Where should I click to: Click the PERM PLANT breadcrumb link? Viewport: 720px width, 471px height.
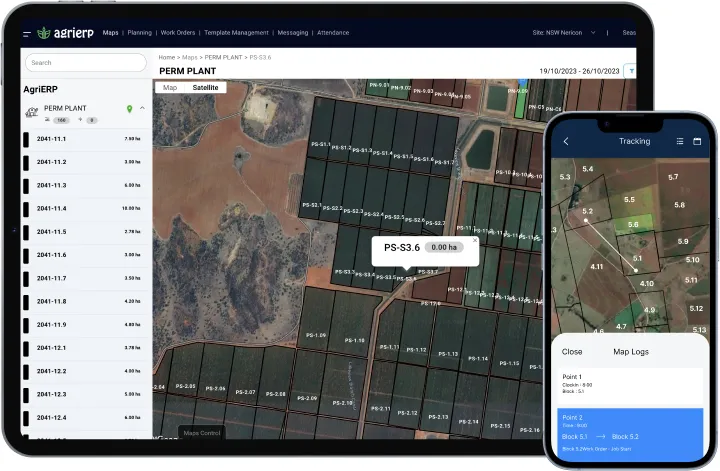tap(223, 57)
